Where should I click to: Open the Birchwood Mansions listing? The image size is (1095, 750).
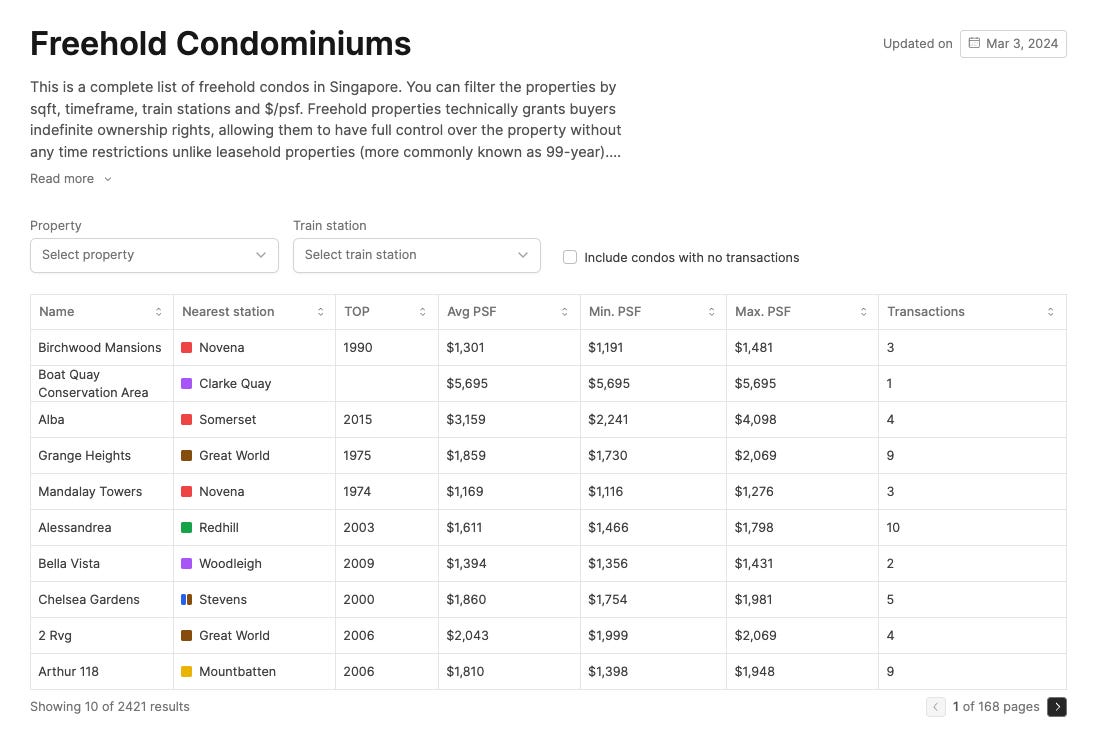99,347
